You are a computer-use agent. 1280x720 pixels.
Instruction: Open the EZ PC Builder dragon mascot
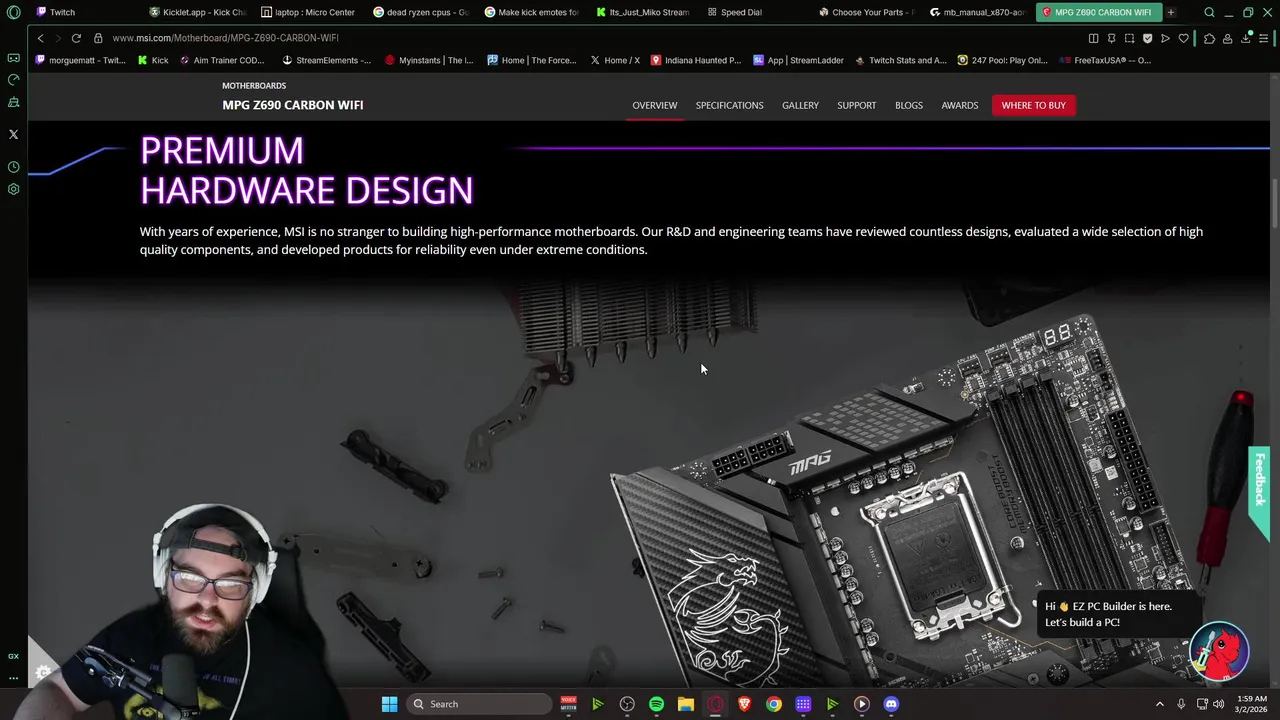[x=1219, y=651]
